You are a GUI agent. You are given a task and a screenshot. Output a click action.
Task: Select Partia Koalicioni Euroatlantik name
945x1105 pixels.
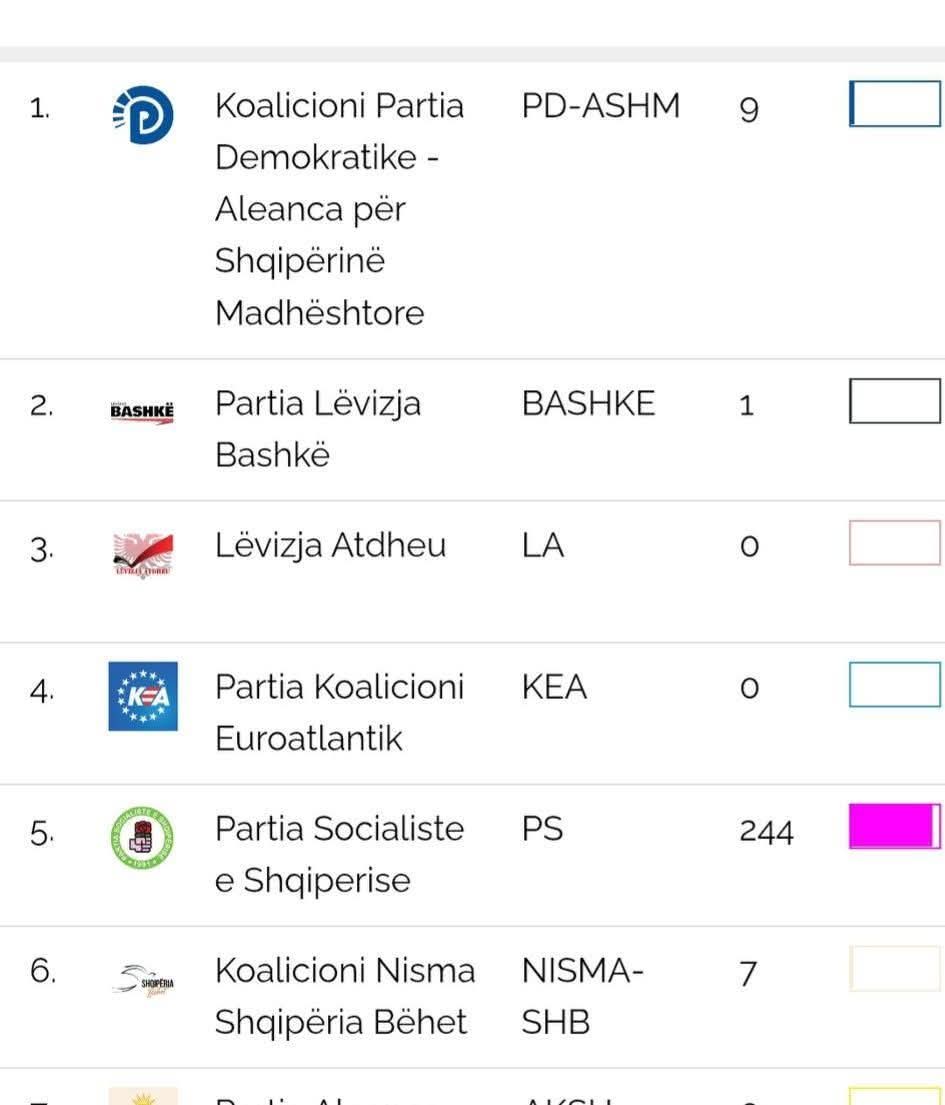[x=338, y=712]
